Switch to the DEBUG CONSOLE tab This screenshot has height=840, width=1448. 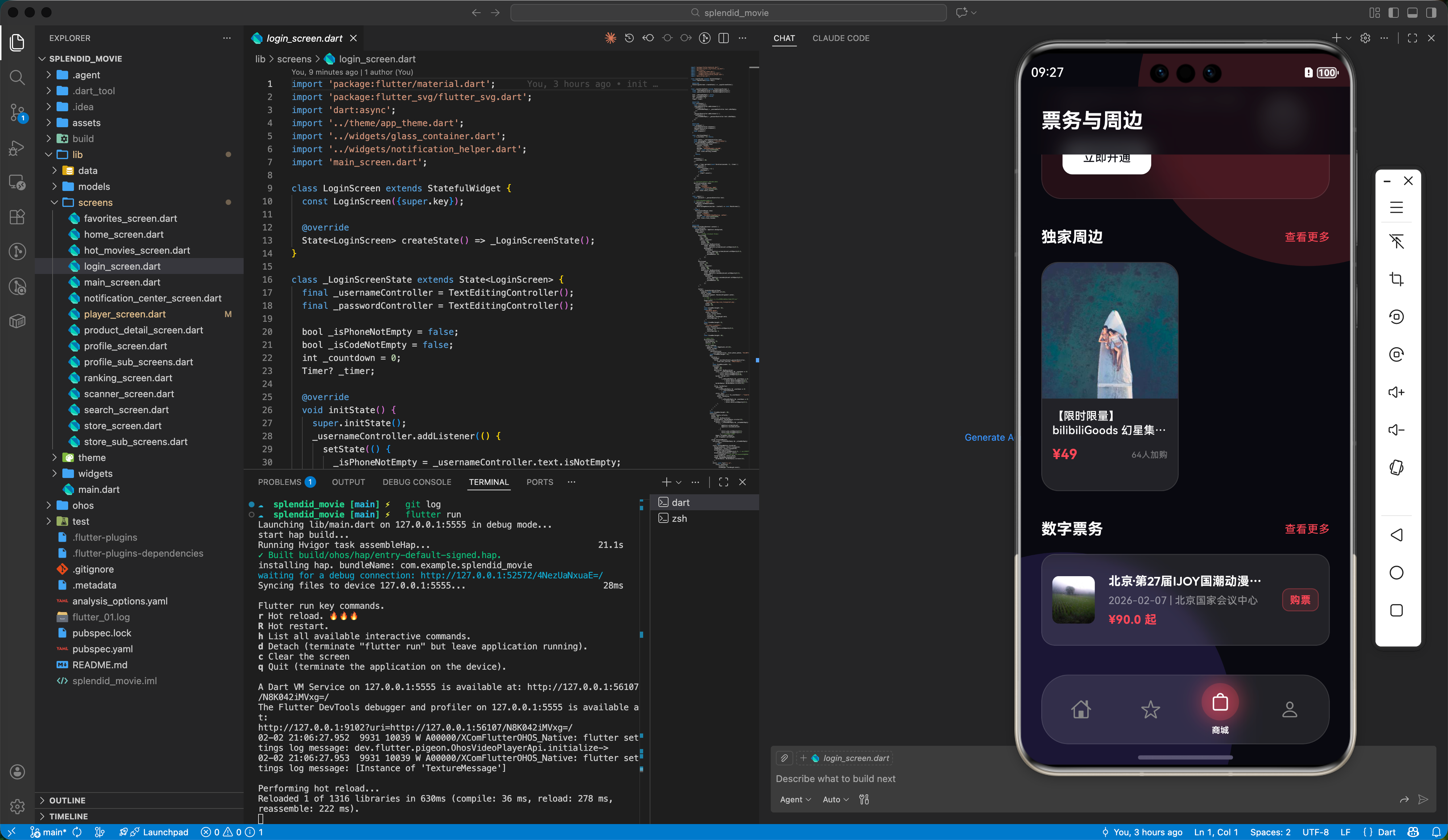417,482
